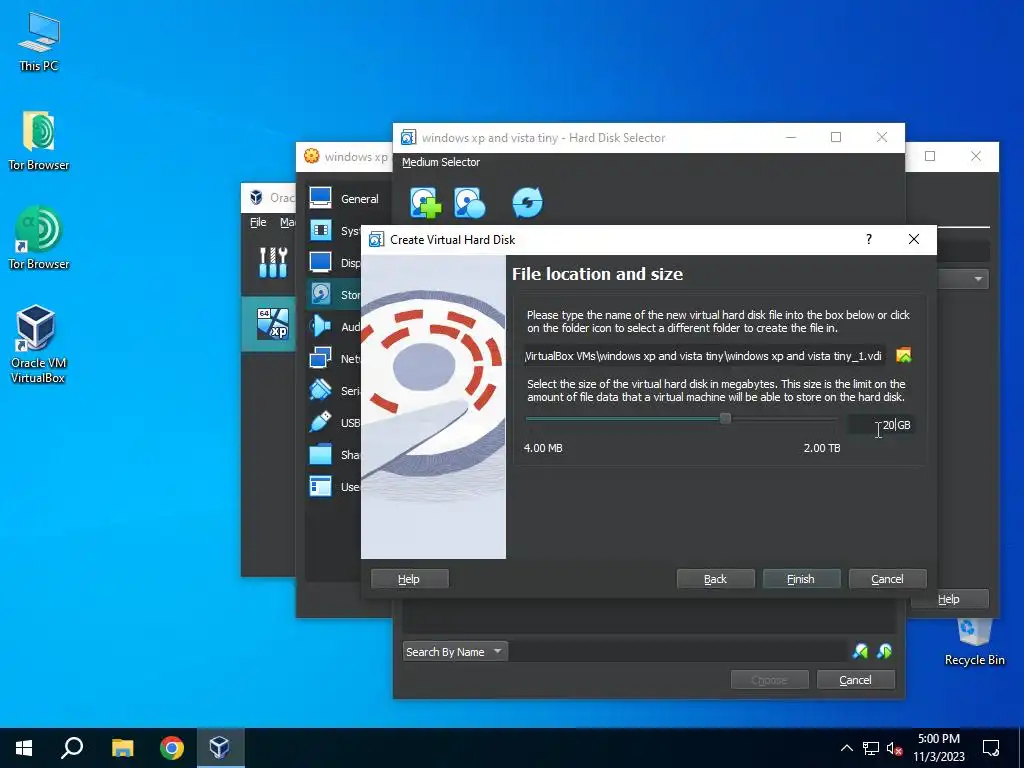Open File Explorer from taskbar
The image size is (1024, 768).
click(x=122, y=748)
